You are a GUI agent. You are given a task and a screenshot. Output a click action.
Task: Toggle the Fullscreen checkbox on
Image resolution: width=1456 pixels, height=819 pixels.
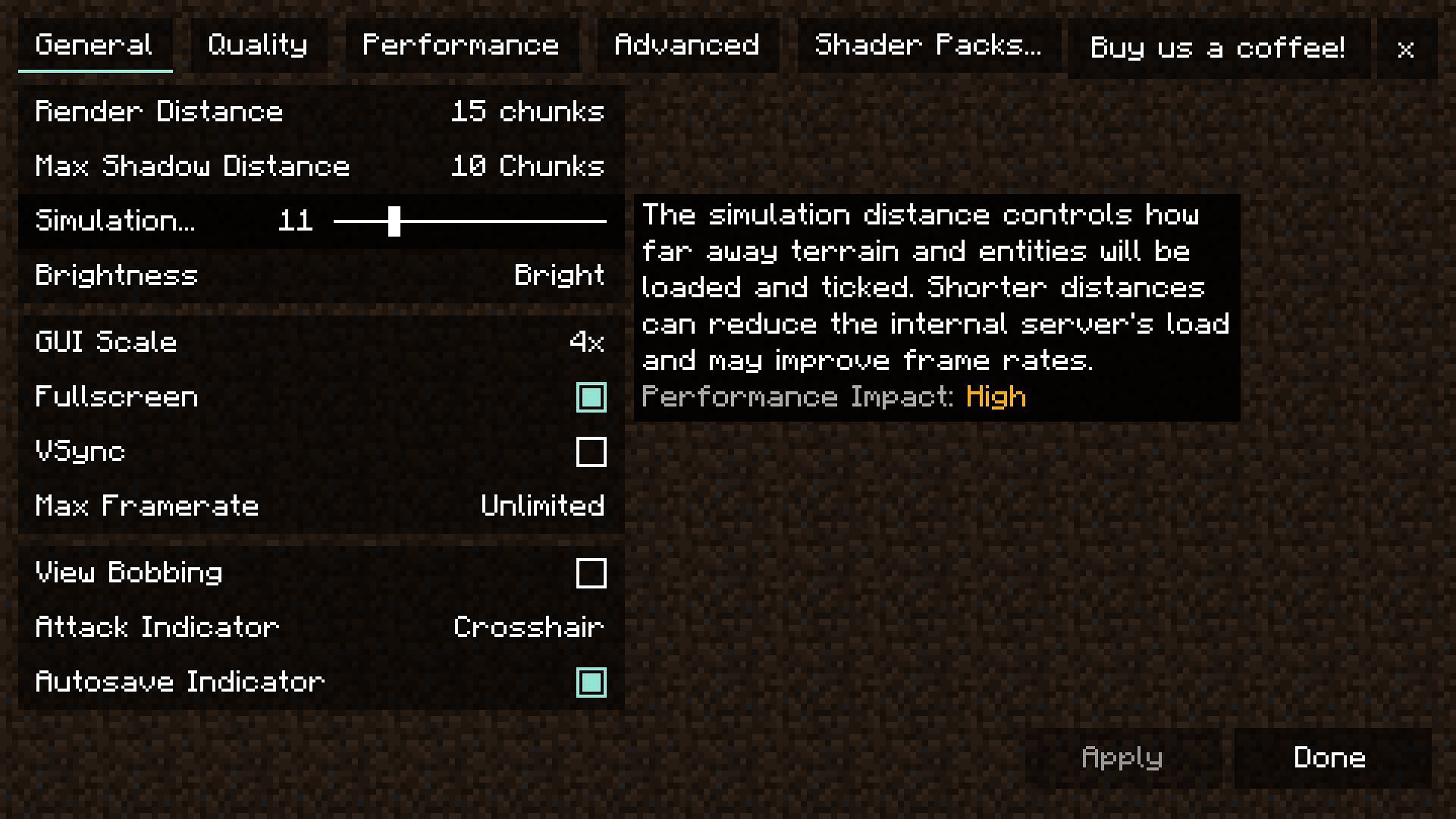point(589,397)
